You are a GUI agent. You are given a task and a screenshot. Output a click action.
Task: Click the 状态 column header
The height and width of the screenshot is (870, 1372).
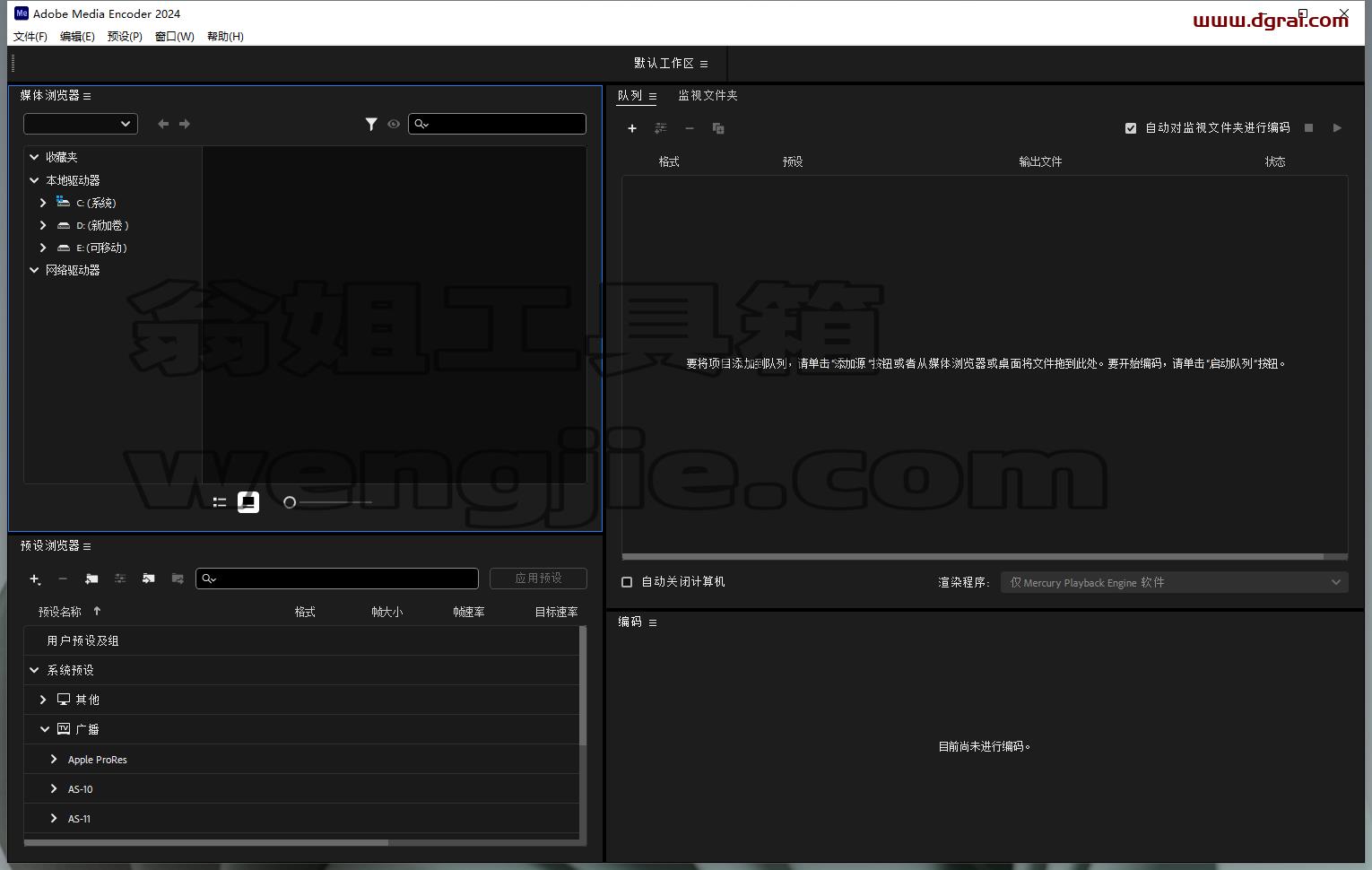(x=1275, y=161)
